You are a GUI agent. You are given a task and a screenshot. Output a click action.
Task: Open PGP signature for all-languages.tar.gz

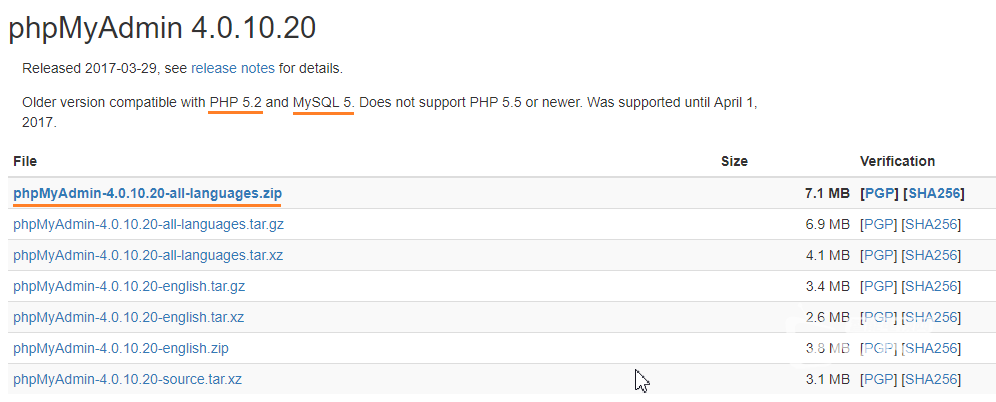point(879,224)
